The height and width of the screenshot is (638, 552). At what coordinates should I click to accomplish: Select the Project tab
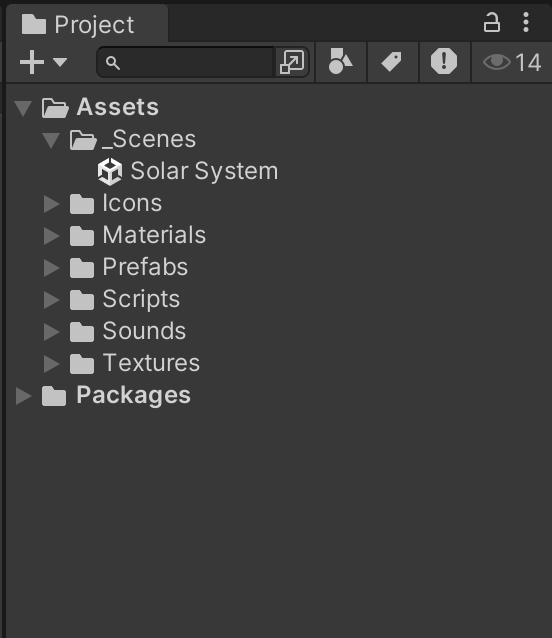click(87, 24)
